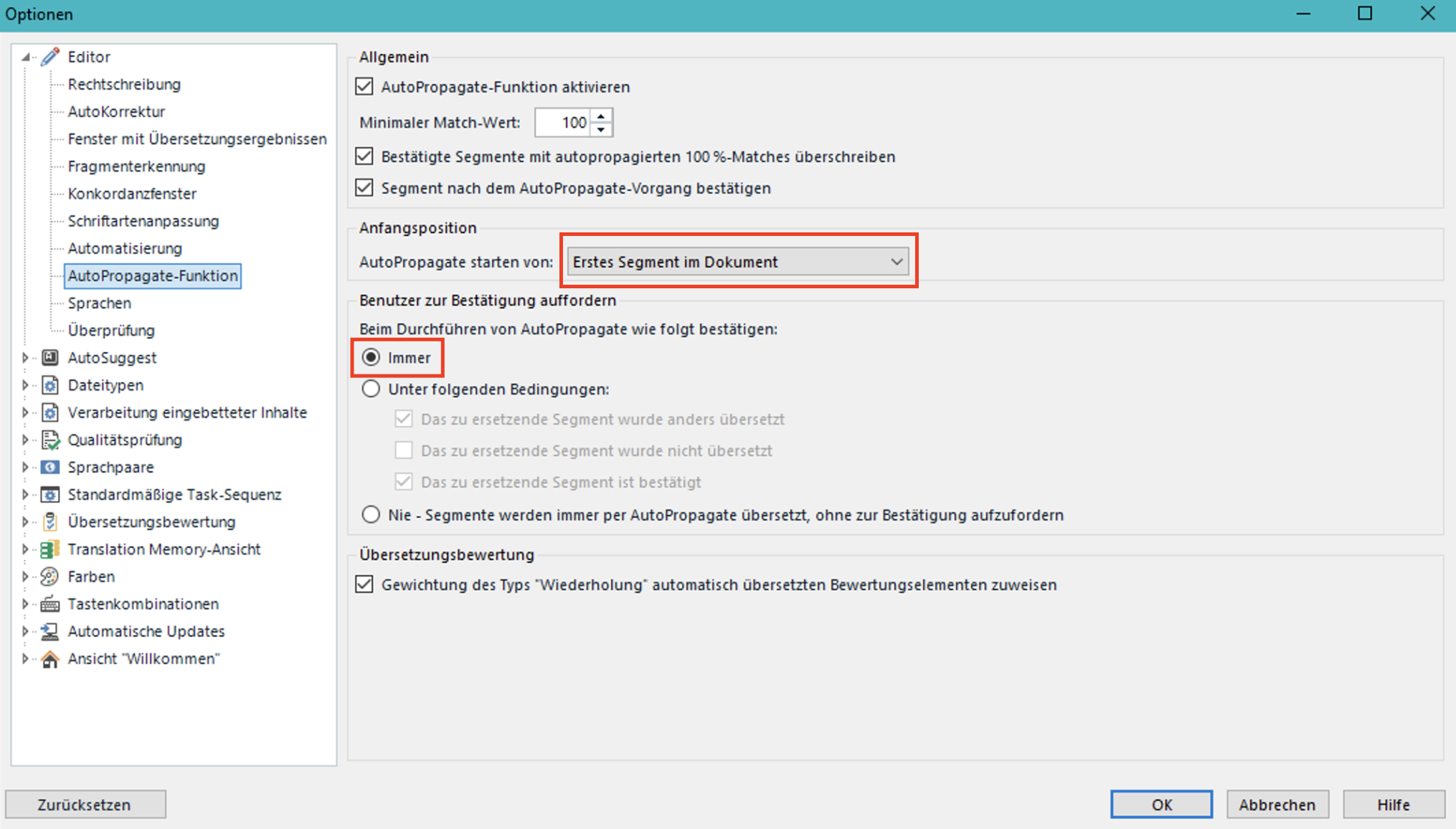The height and width of the screenshot is (829, 1456).
Task: Click the Automatische Updates icon
Action: pos(49,631)
